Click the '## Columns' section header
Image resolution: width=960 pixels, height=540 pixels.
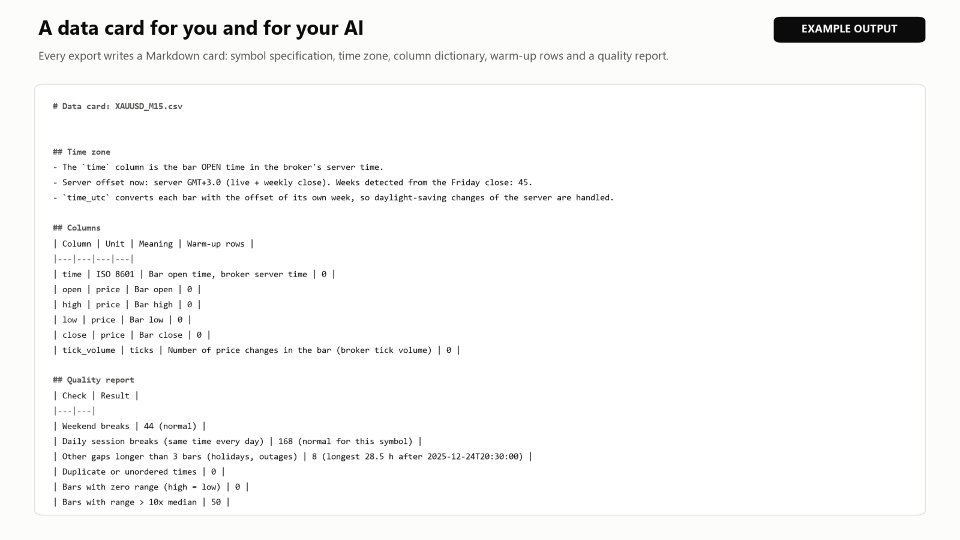pos(77,228)
